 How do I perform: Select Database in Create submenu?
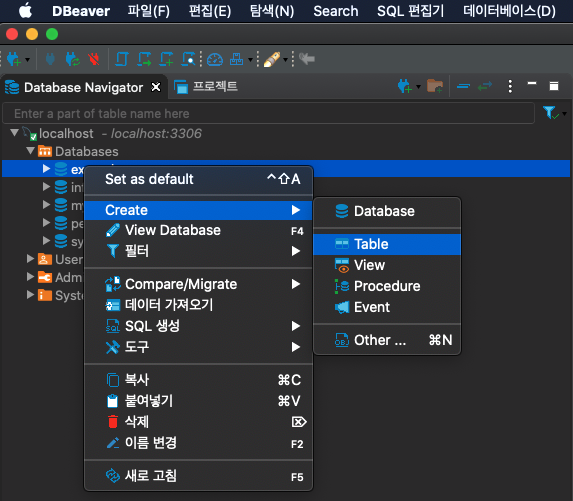(x=387, y=211)
